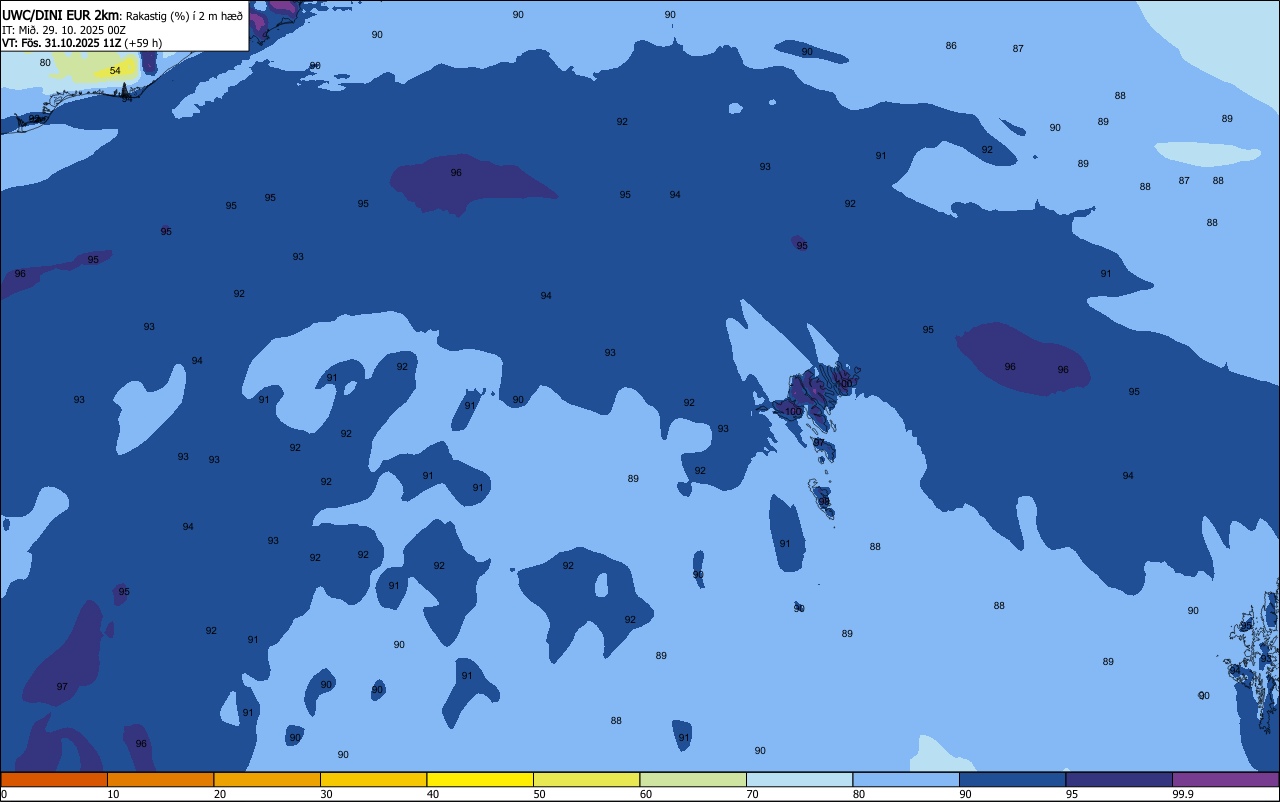Click 'Rakastig (%) í 2 m hæð' label
The height and width of the screenshot is (802, 1280).
(184, 15)
